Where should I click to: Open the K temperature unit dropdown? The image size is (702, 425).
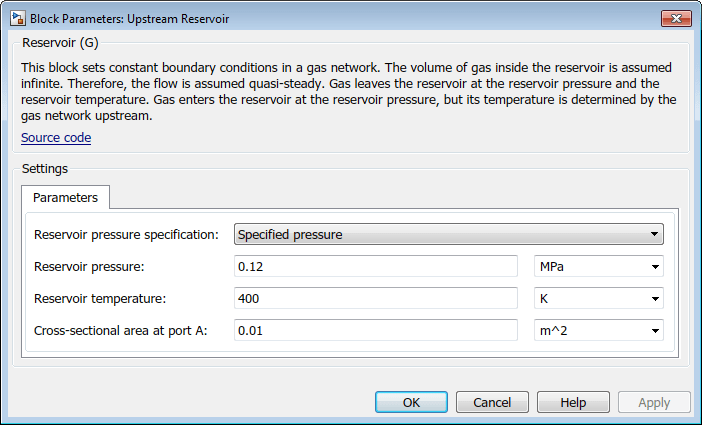click(599, 299)
